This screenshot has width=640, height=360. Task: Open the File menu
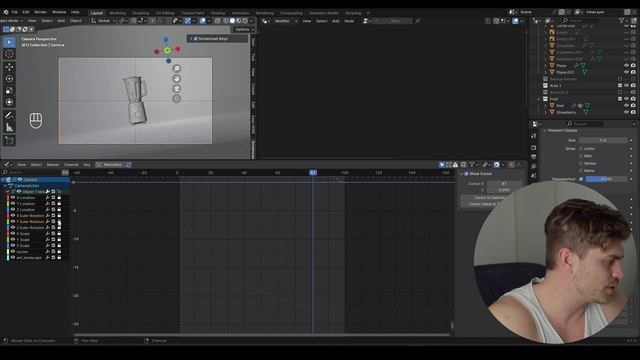[15, 12]
